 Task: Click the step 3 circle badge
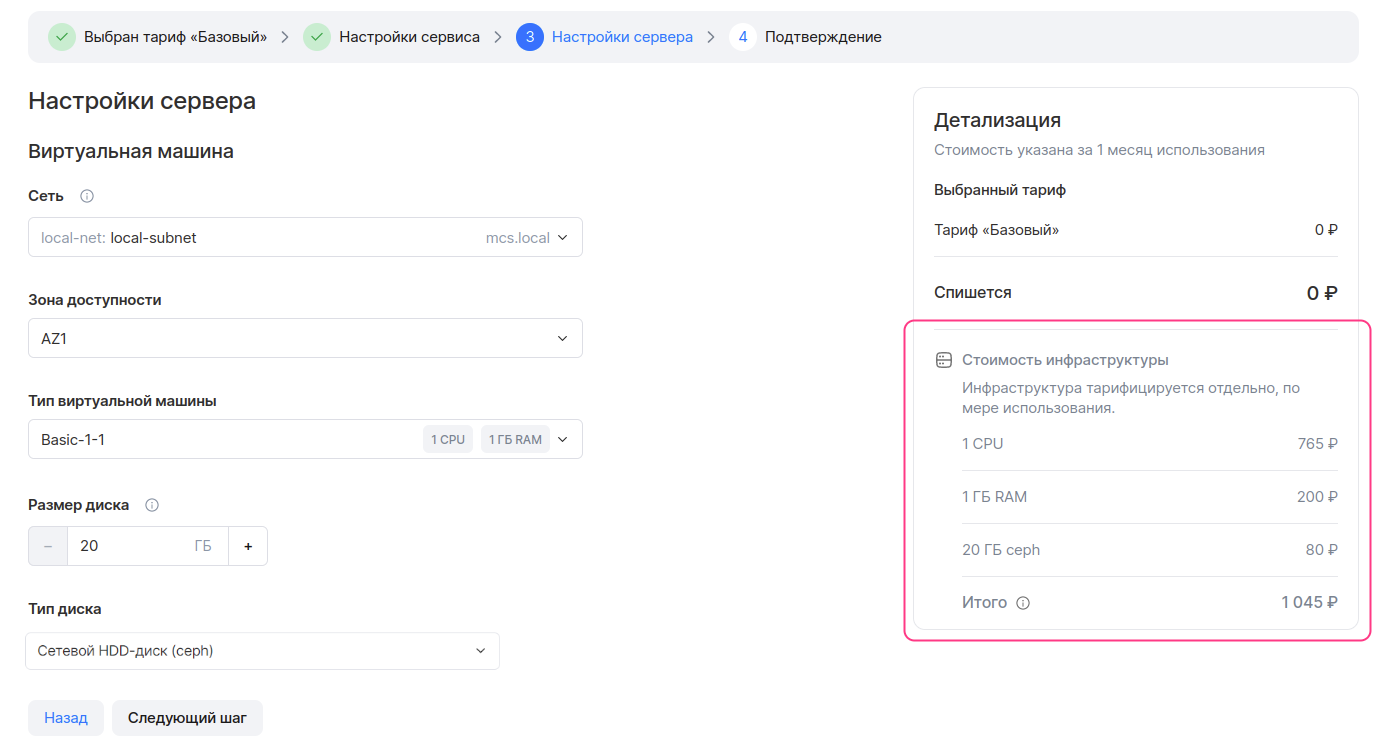(530, 37)
